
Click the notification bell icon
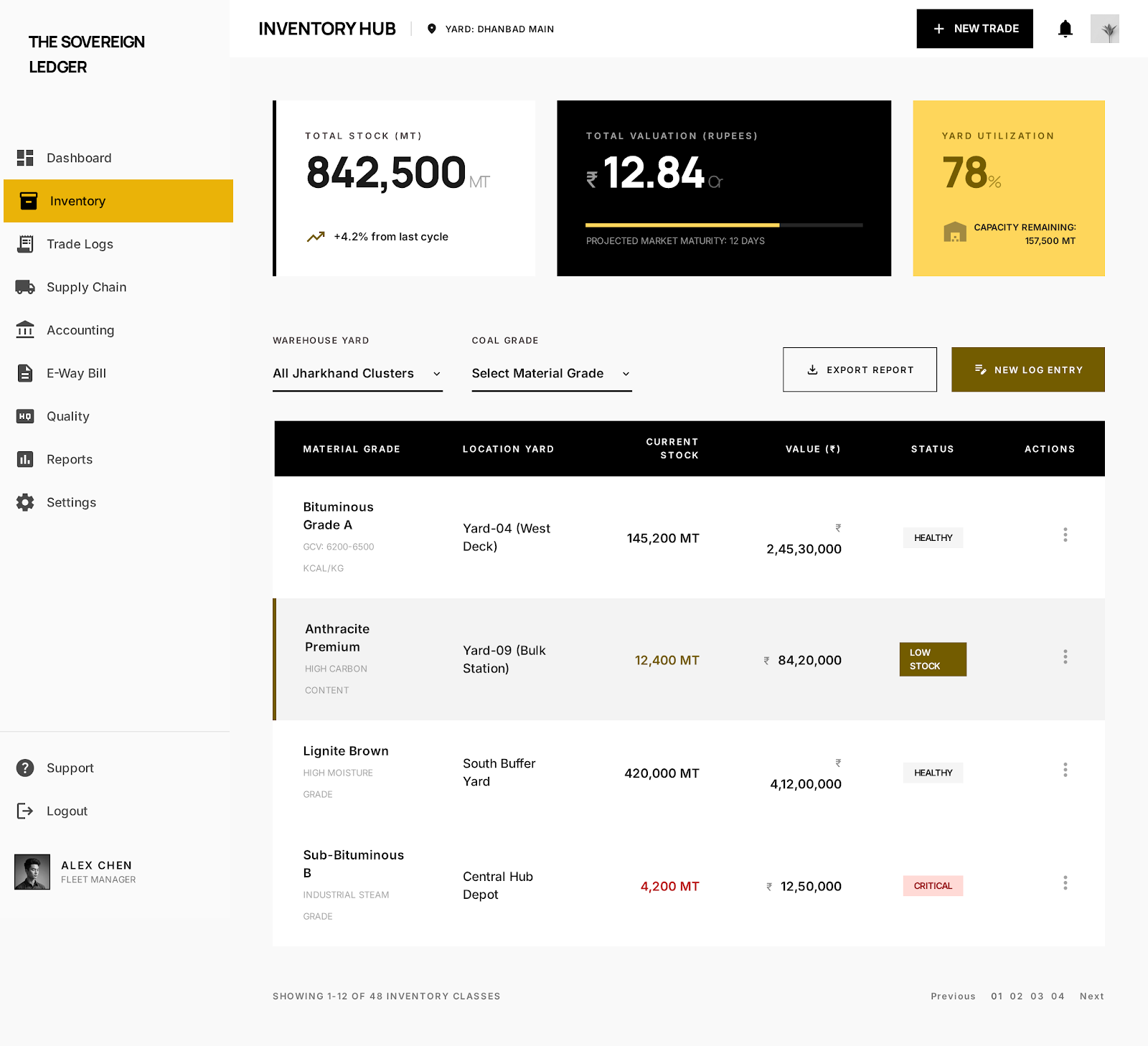(1065, 29)
